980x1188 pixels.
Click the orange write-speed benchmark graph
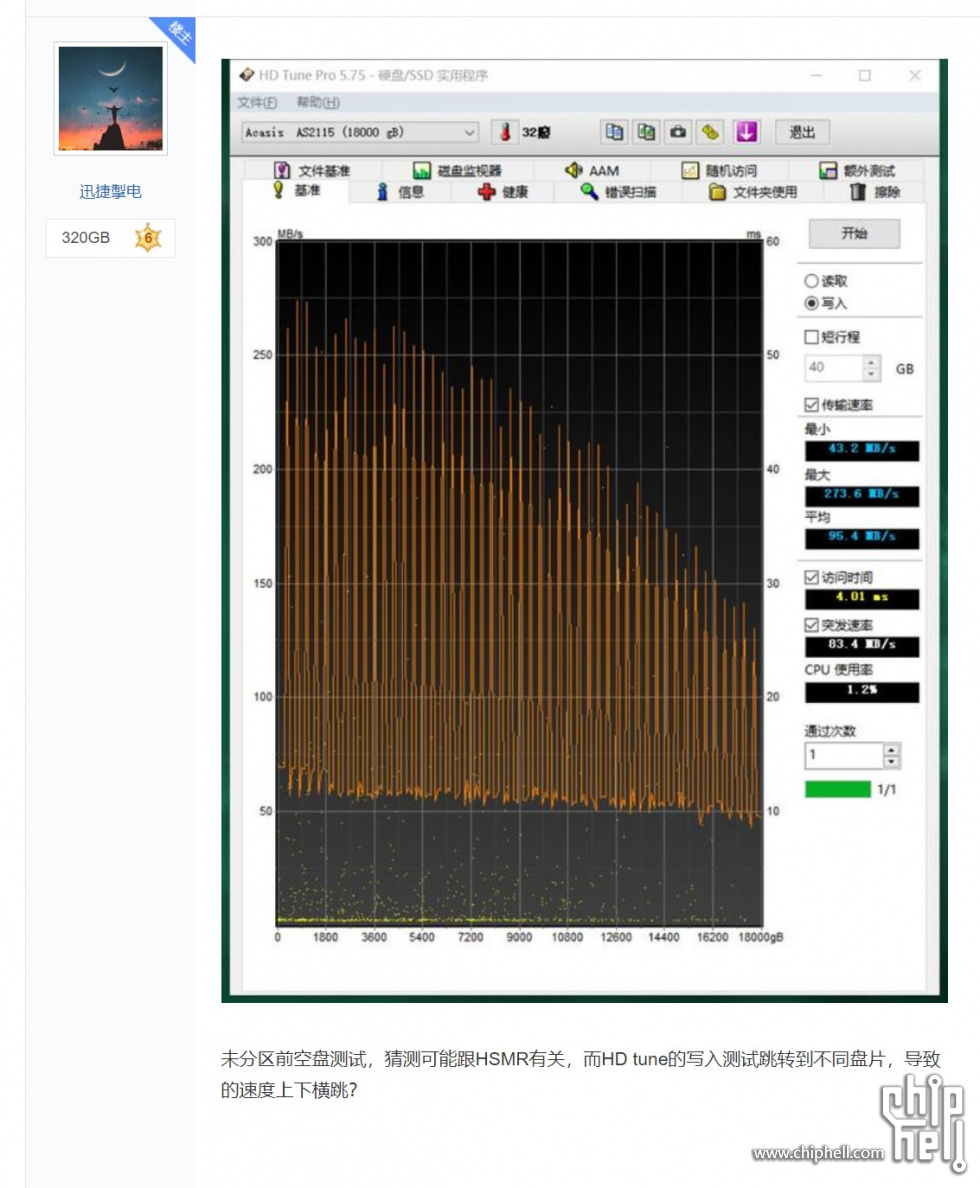[520, 582]
